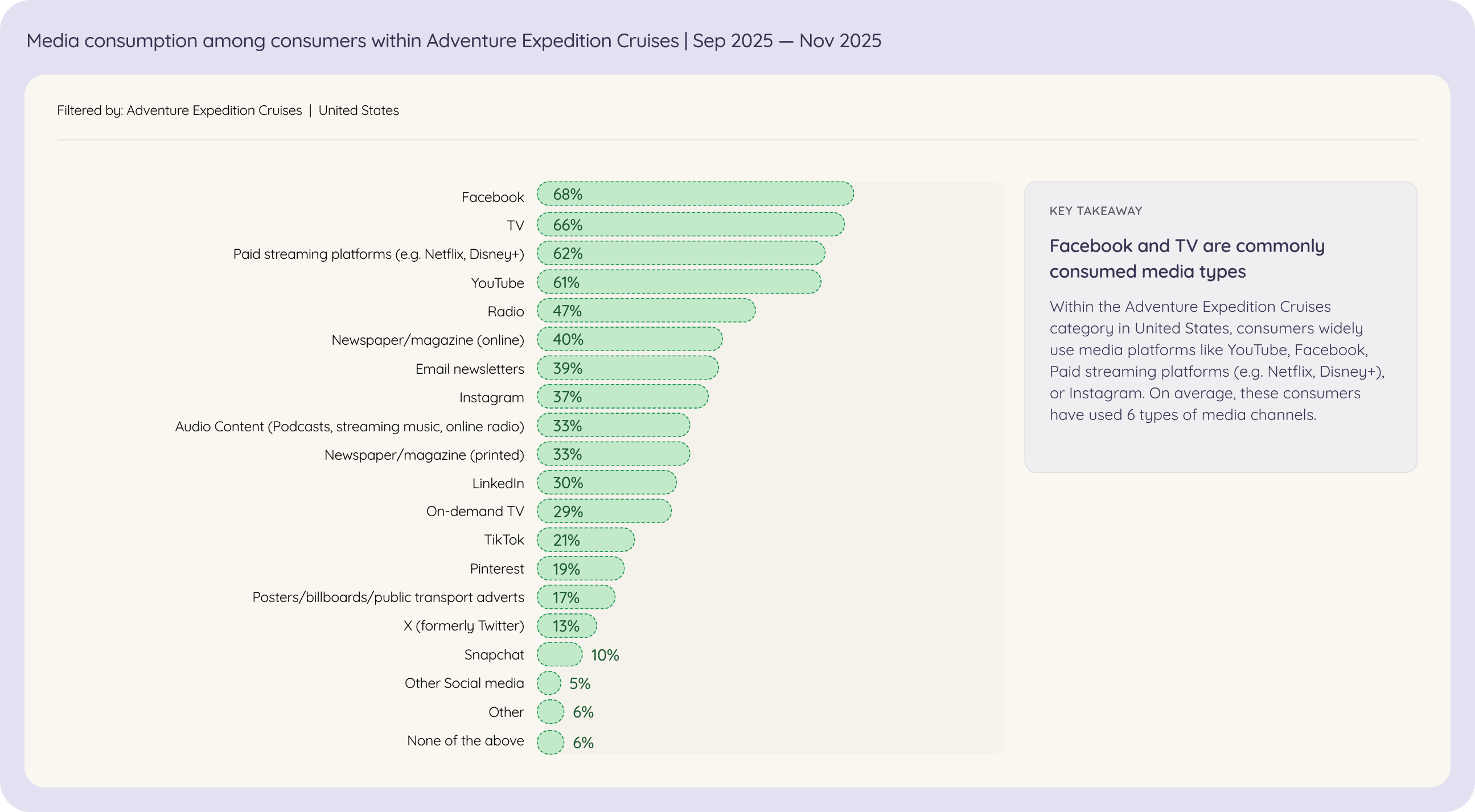The height and width of the screenshot is (812, 1475).
Task: Click the Audio Content 33% bar
Action: coord(613,425)
